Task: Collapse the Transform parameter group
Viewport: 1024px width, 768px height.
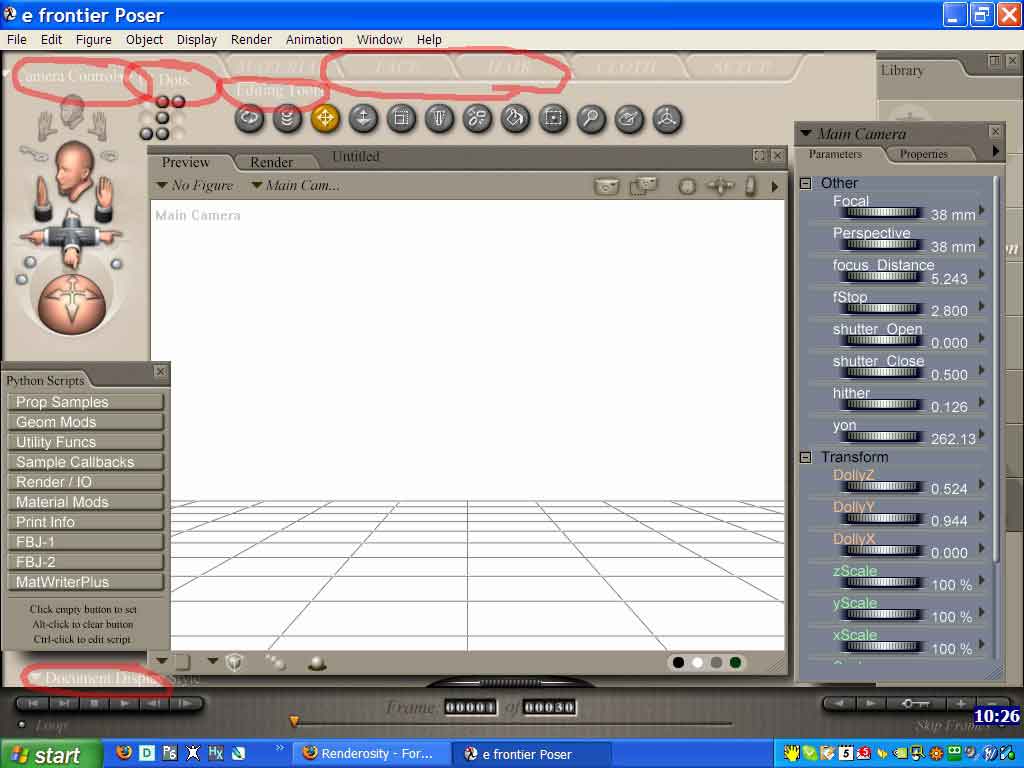Action: 806,457
